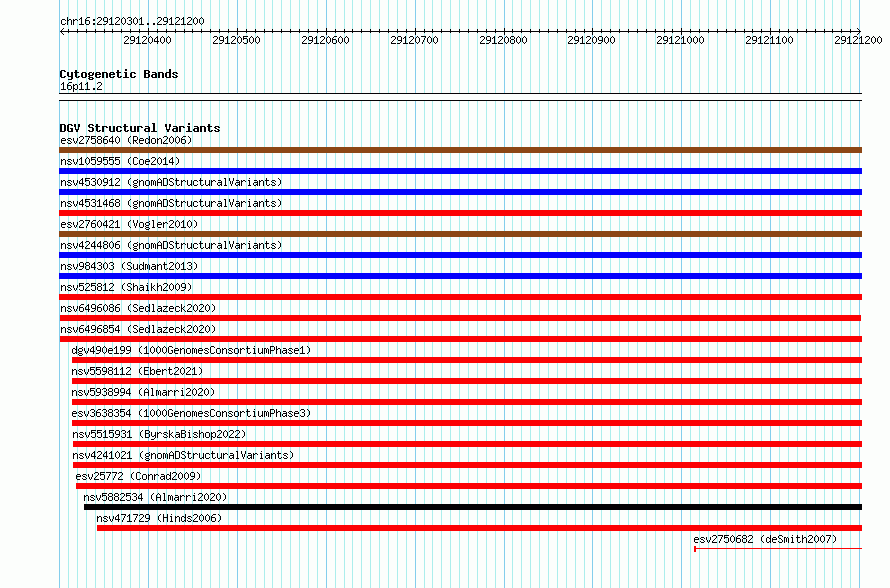
Task: Open esv25772 (Conrad2009) label
Action: click(138, 476)
